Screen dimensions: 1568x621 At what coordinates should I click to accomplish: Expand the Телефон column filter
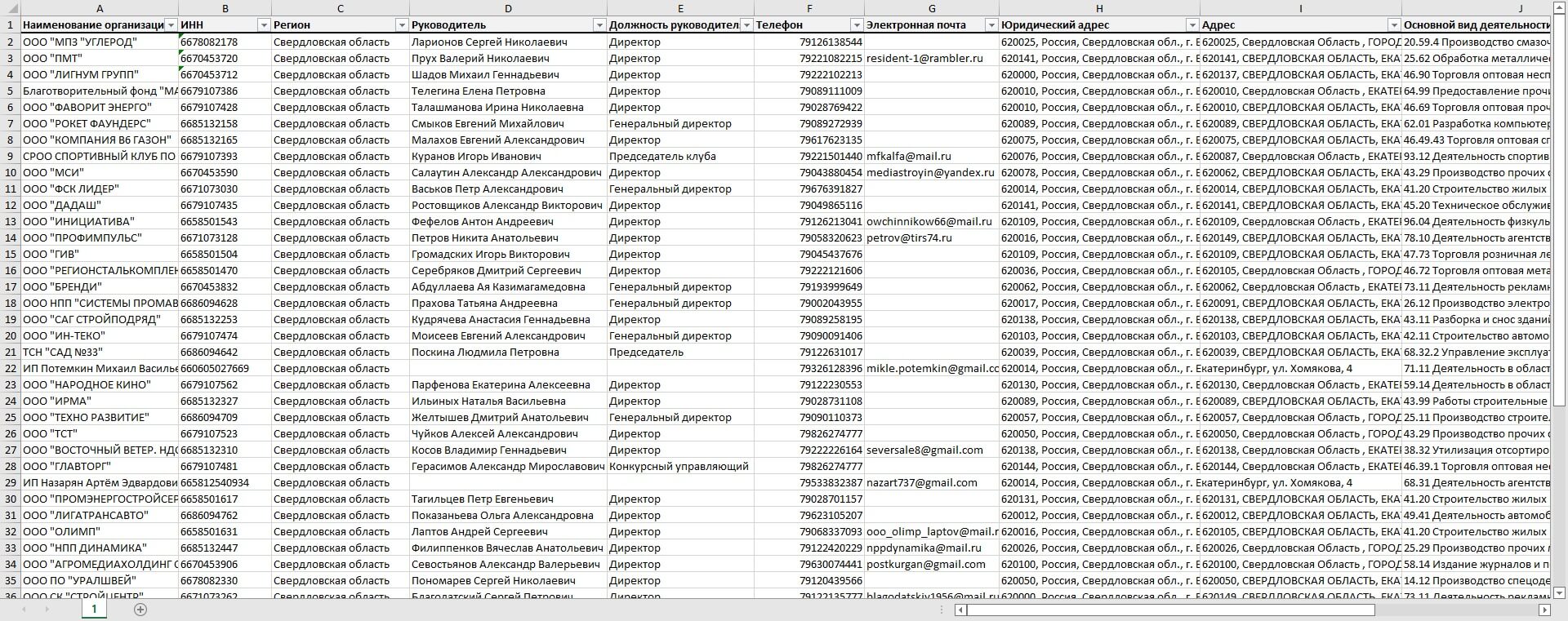tap(857, 25)
